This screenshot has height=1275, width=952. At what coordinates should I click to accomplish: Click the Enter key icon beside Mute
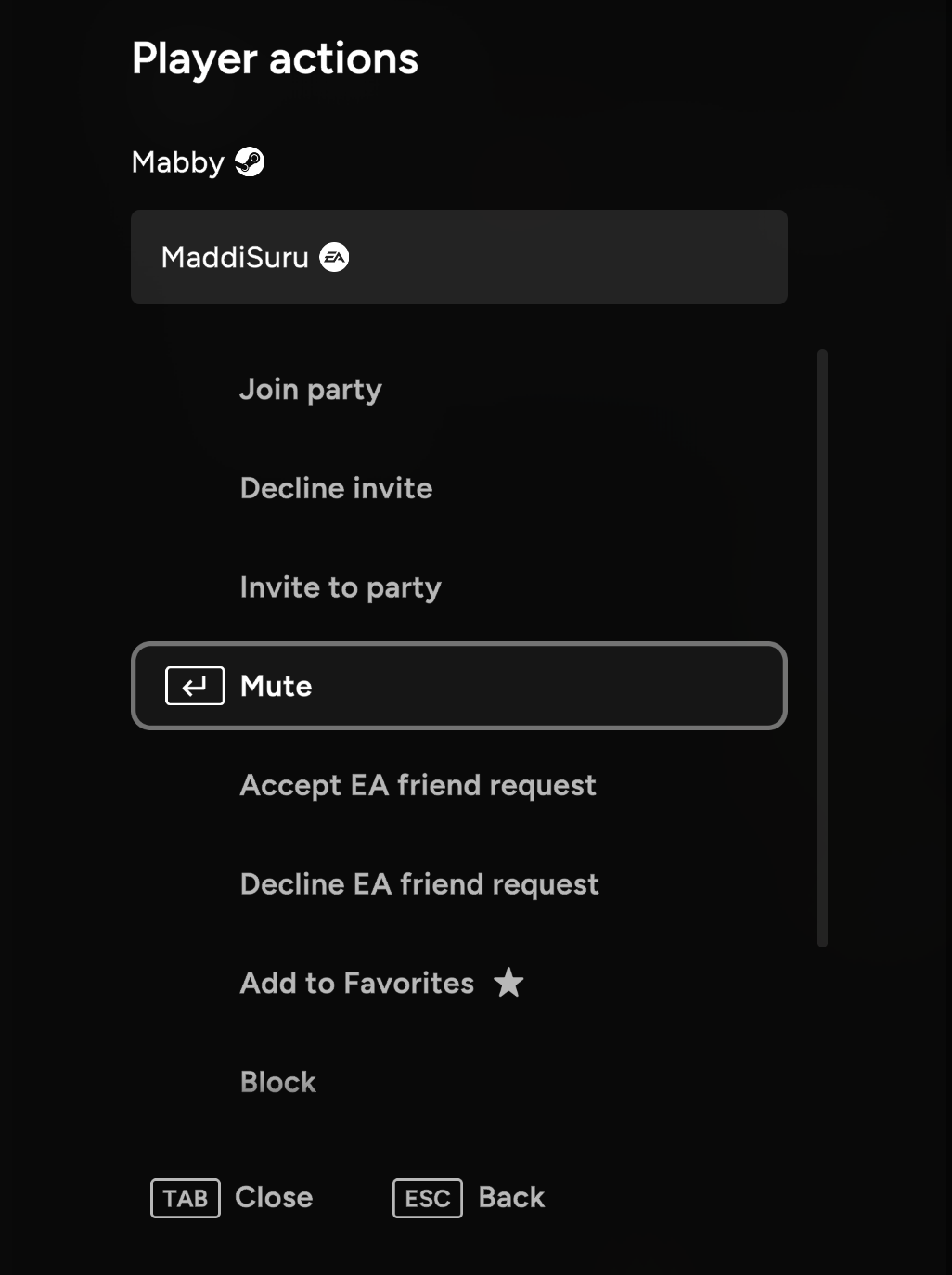(195, 686)
